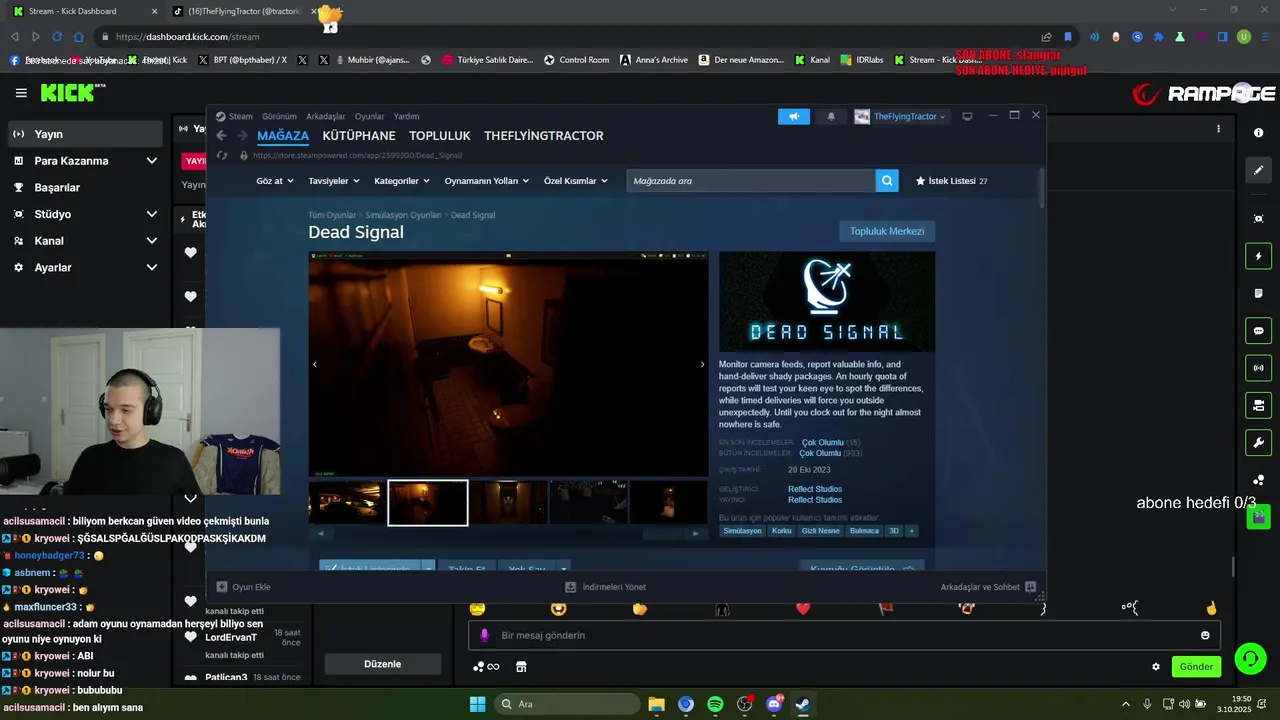Toggle the microphone icon in system tray
1280x720 pixels.
click(1147, 704)
